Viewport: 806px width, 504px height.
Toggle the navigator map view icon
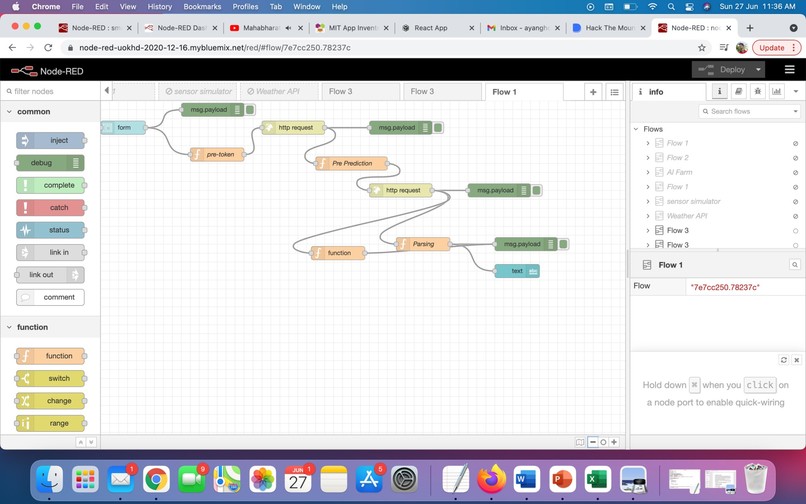tap(580, 442)
